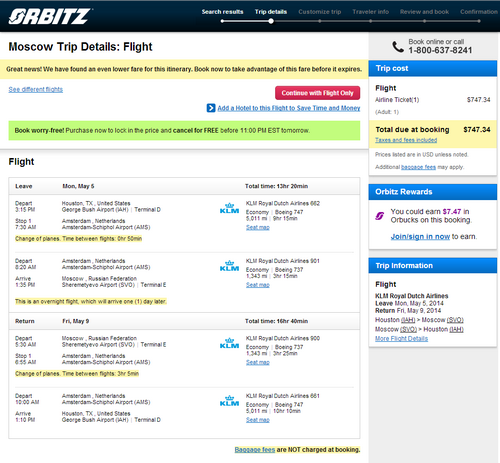Click the overnight flight notice

pos(91,302)
